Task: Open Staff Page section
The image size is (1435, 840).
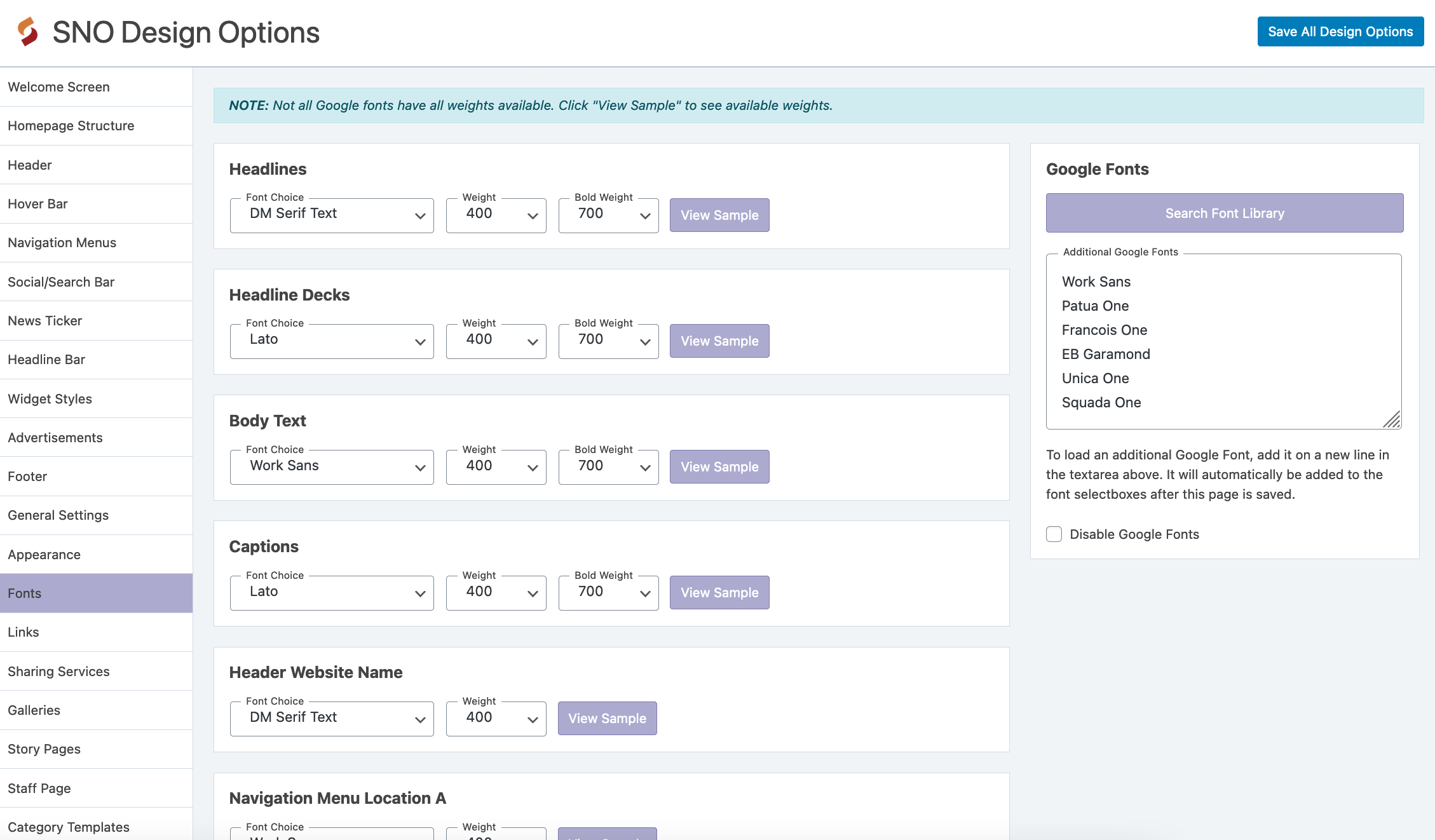Action: pos(96,789)
